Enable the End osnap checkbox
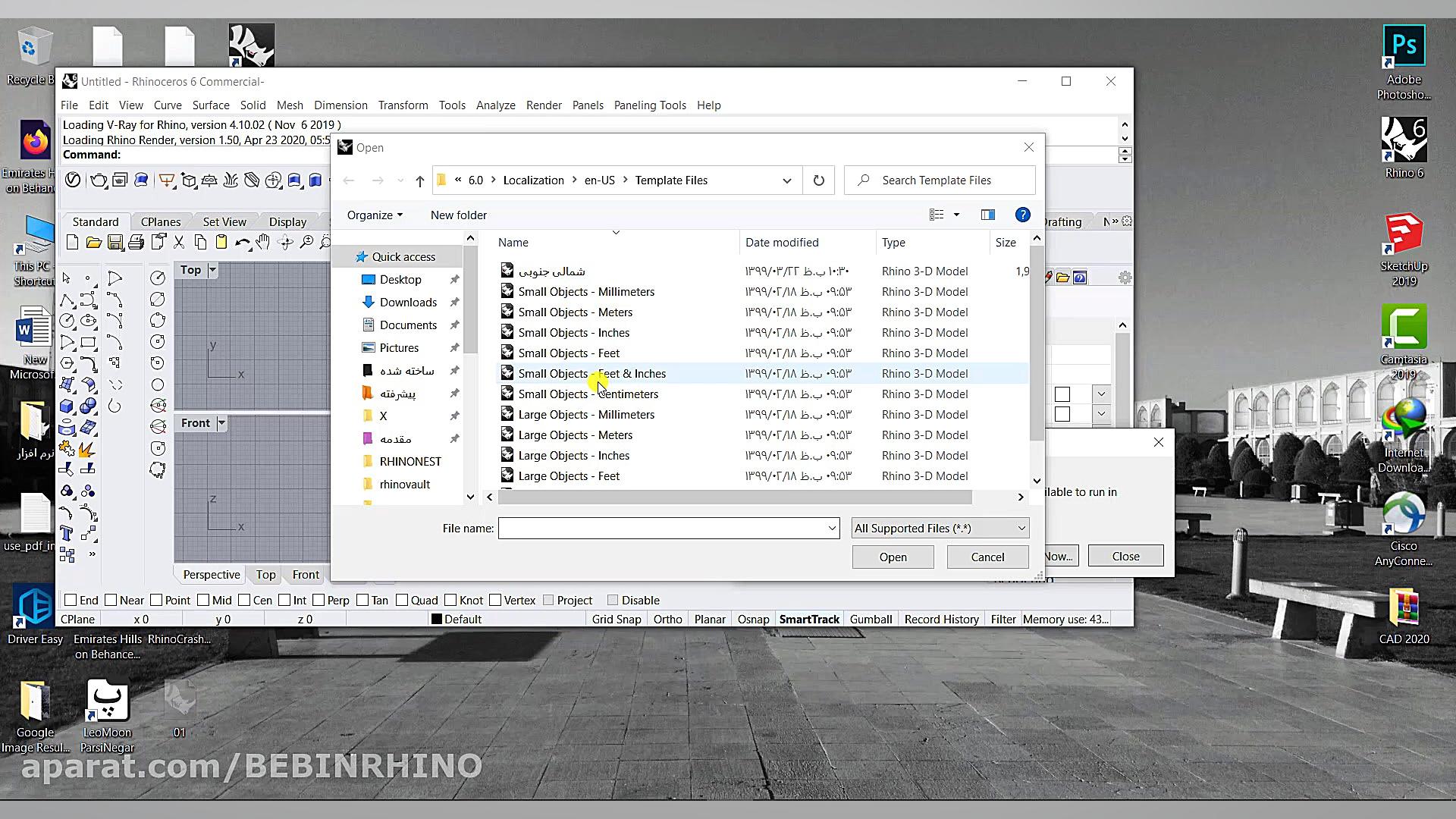This screenshot has width=1456, height=819. 71,601
